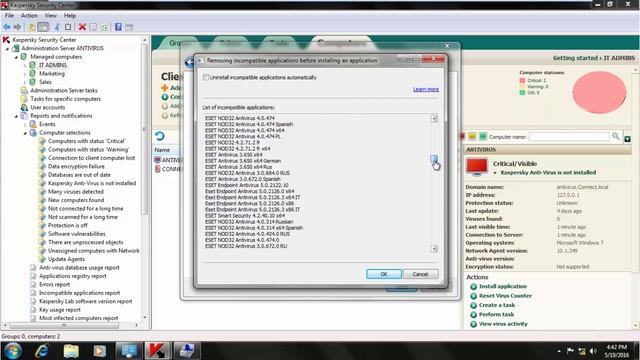Open the Windows Start button
The width and height of the screenshot is (640, 360).
point(12,351)
